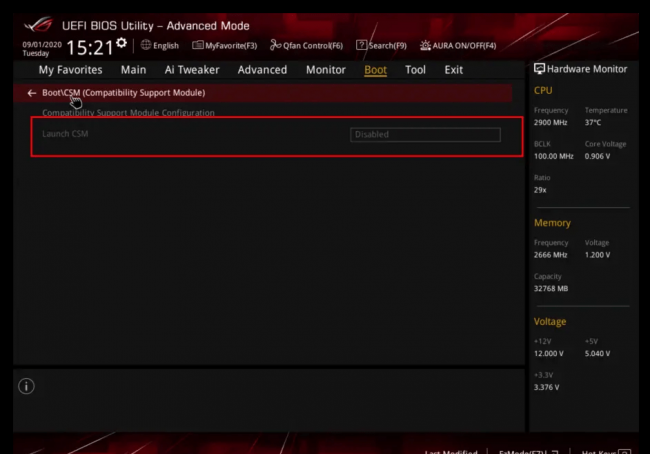
Task: Click the CPU section heading
Action: pyautogui.click(x=543, y=90)
